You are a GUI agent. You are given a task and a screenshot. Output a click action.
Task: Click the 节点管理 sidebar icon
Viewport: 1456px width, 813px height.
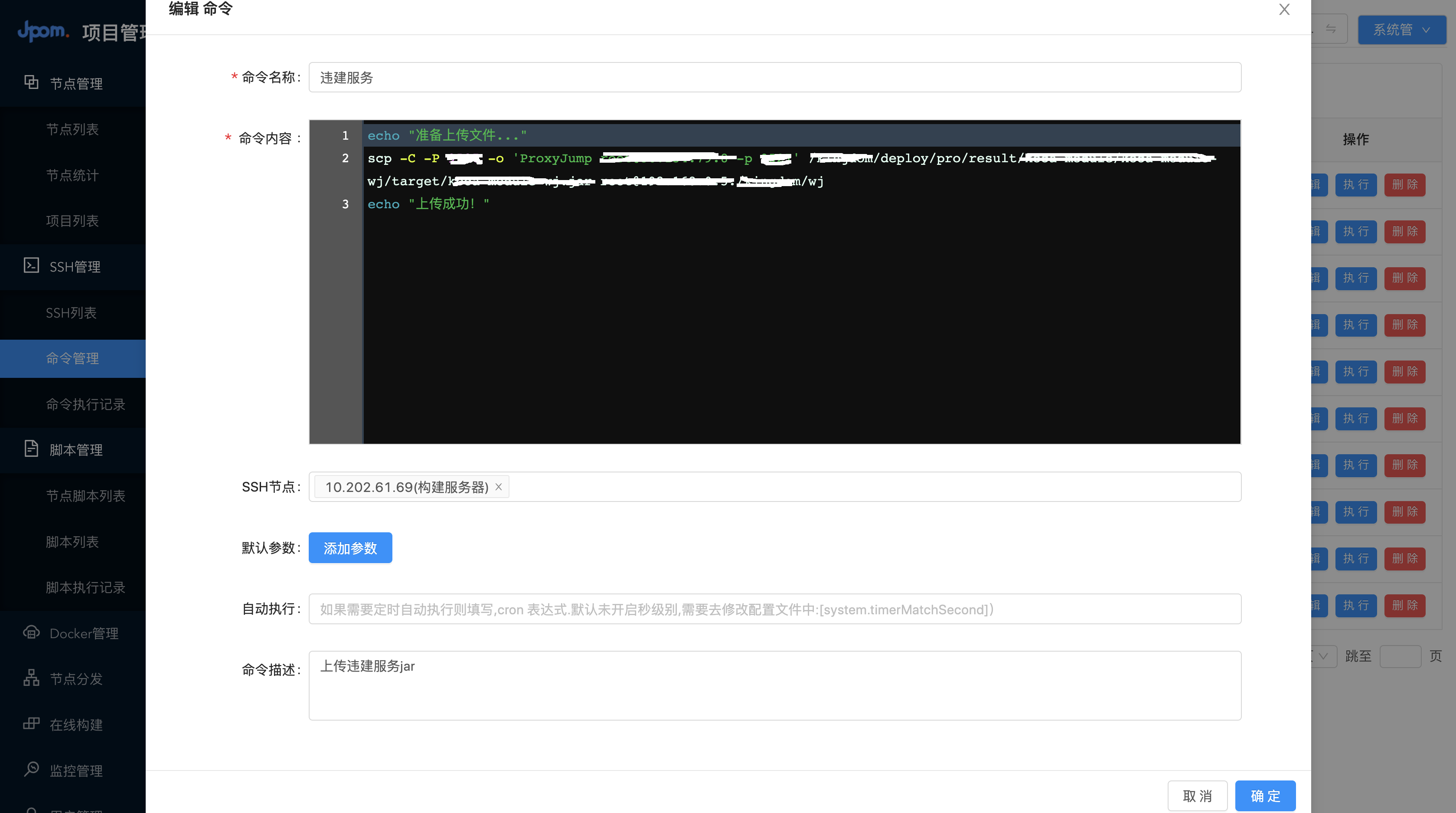[31, 82]
